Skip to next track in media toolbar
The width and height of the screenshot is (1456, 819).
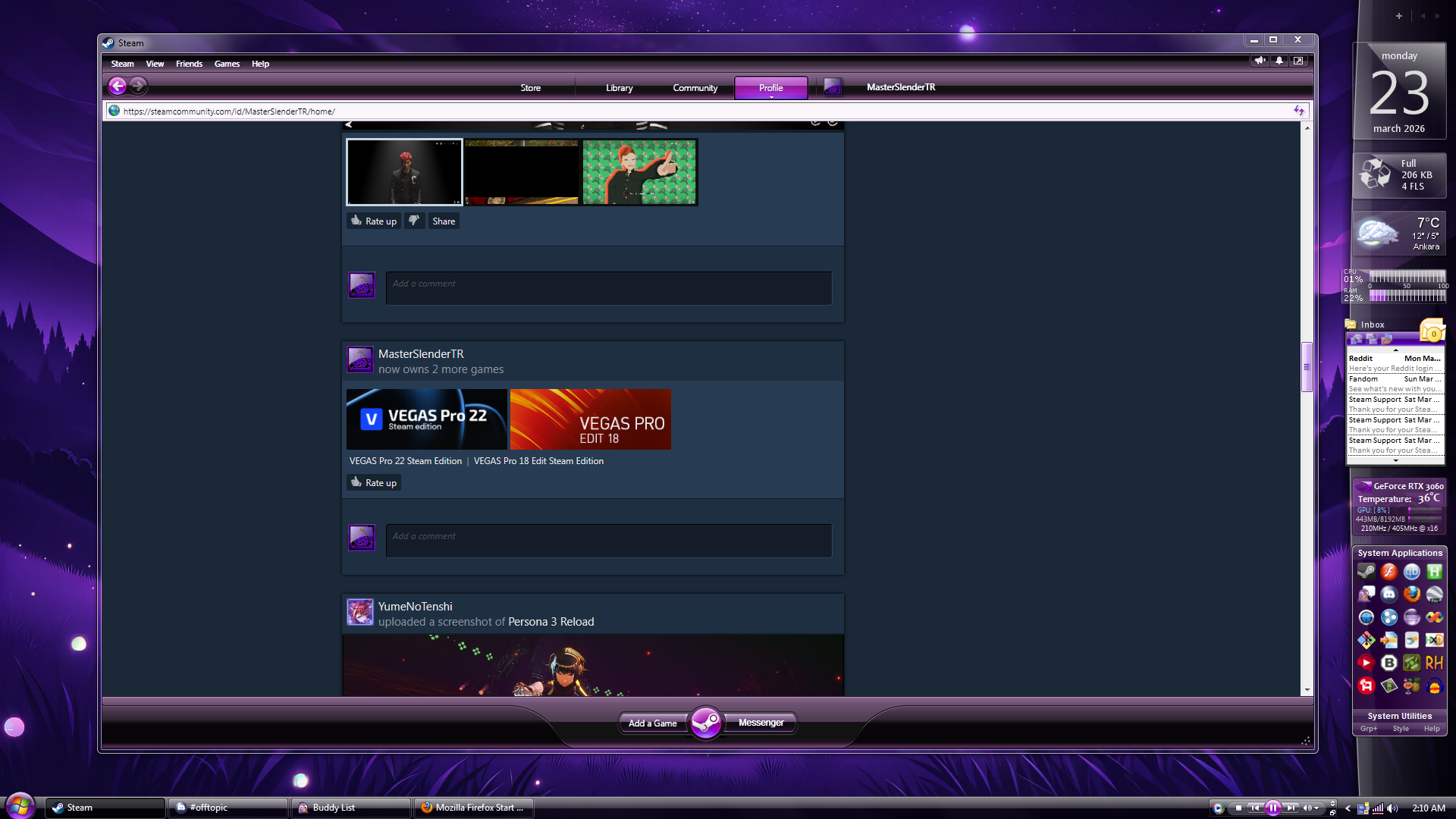tap(1291, 808)
